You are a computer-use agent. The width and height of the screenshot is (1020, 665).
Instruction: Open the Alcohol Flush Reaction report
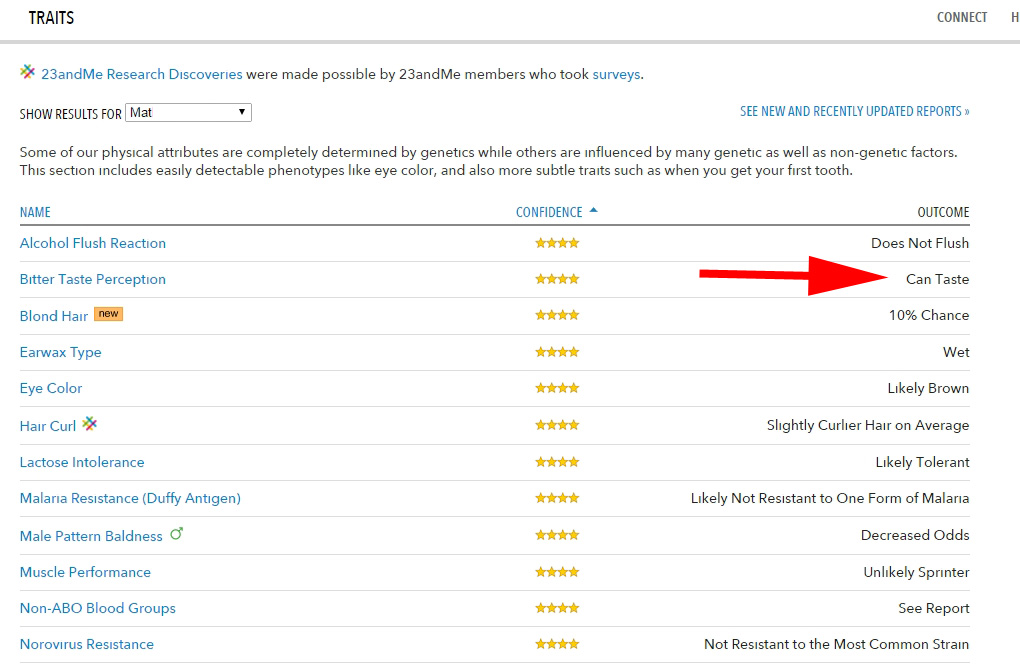click(x=93, y=243)
